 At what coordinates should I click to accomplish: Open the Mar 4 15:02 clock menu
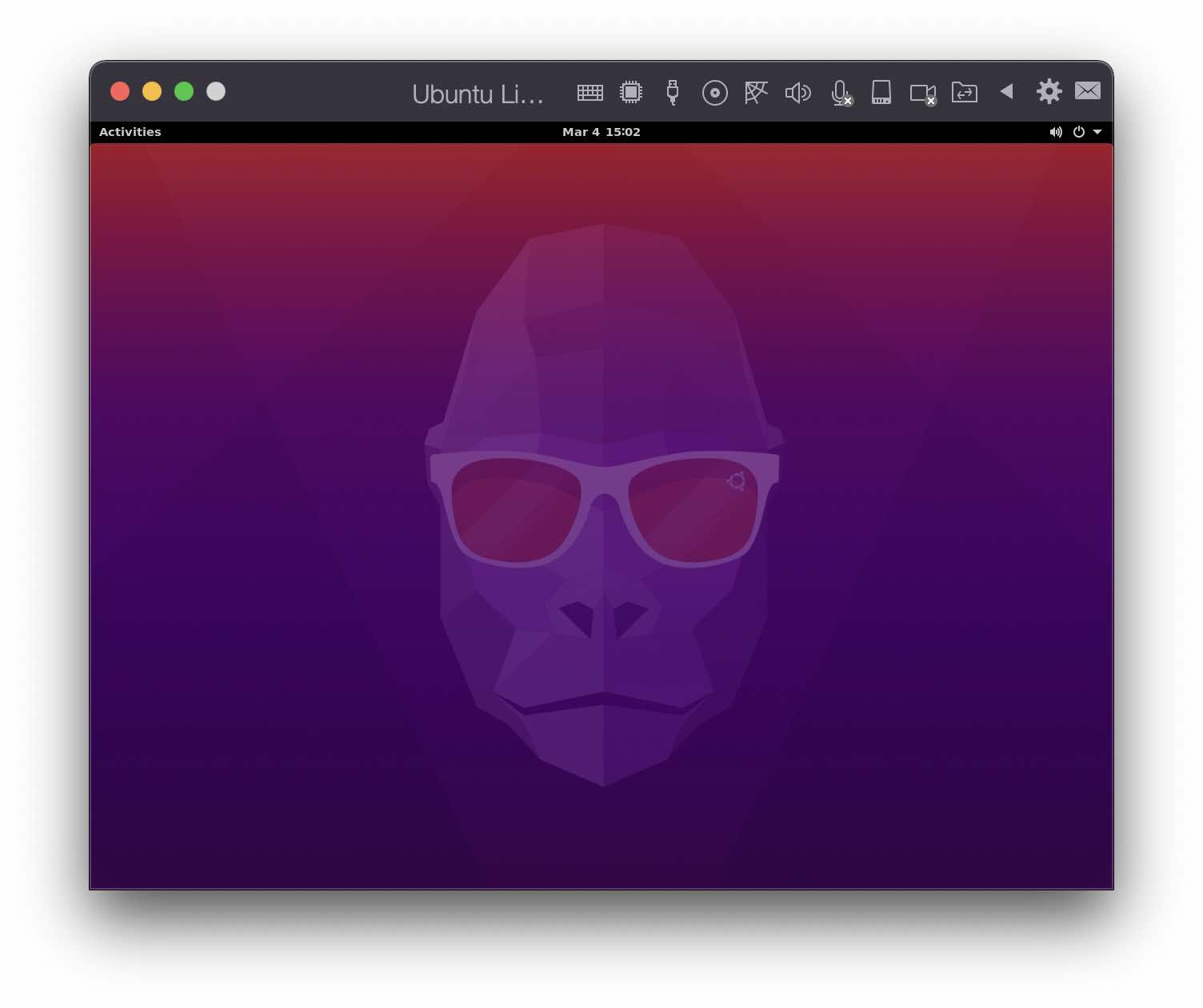[601, 132]
